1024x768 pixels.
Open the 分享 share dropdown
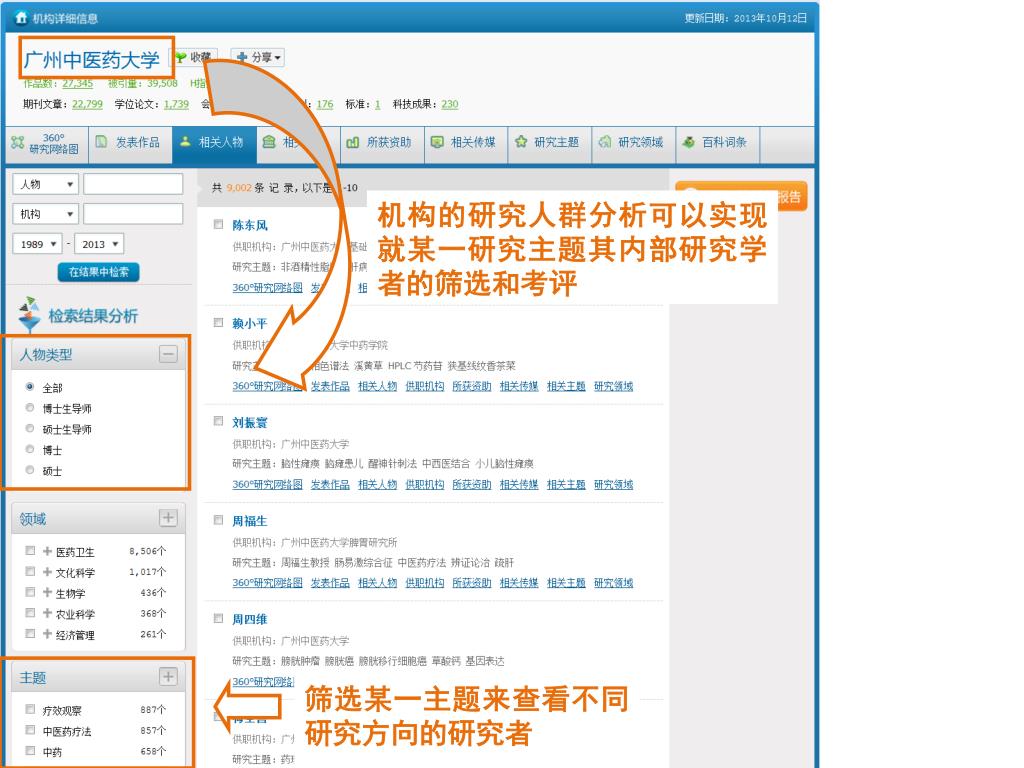tap(257, 57)
